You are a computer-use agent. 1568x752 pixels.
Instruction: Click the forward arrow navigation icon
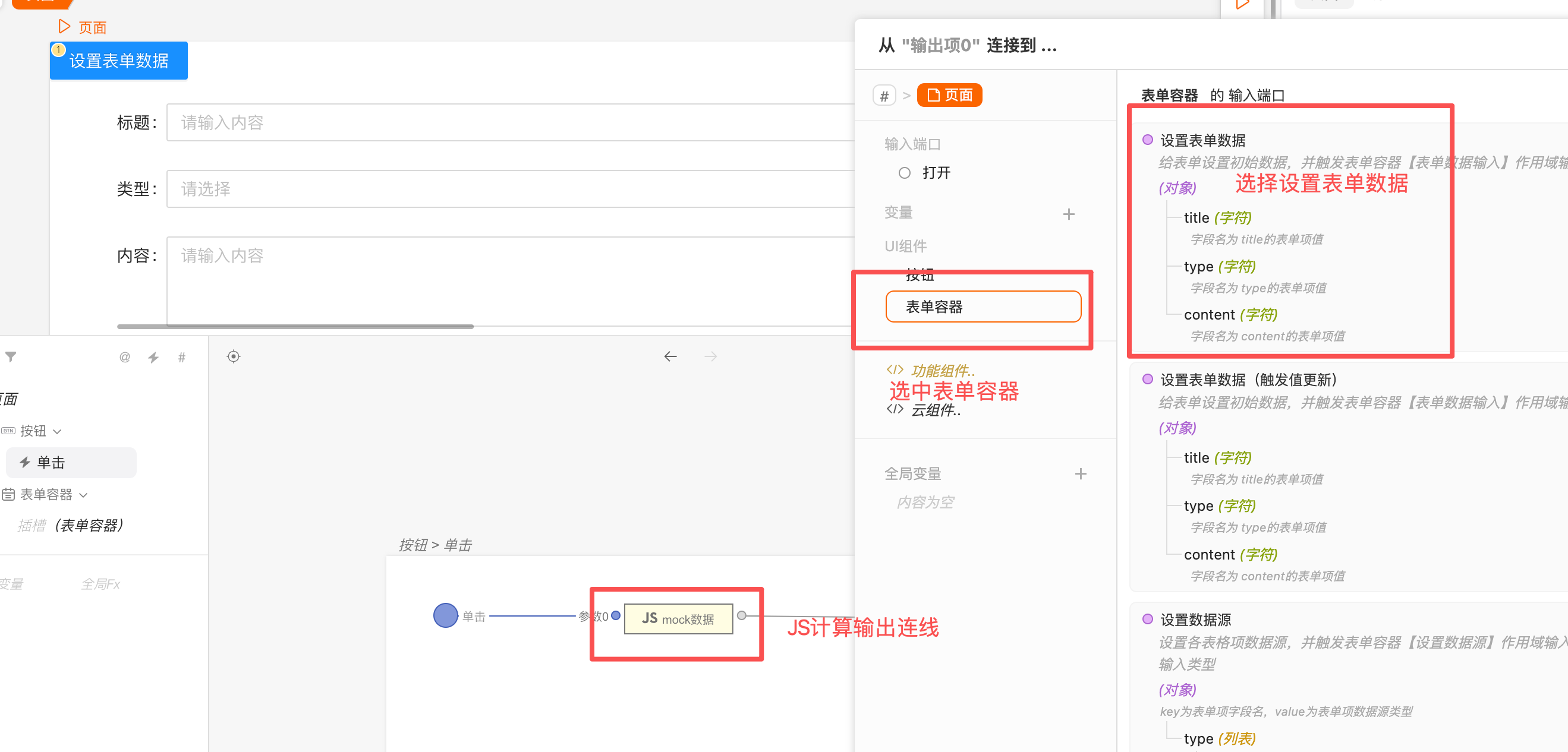(x=710, y=356)
